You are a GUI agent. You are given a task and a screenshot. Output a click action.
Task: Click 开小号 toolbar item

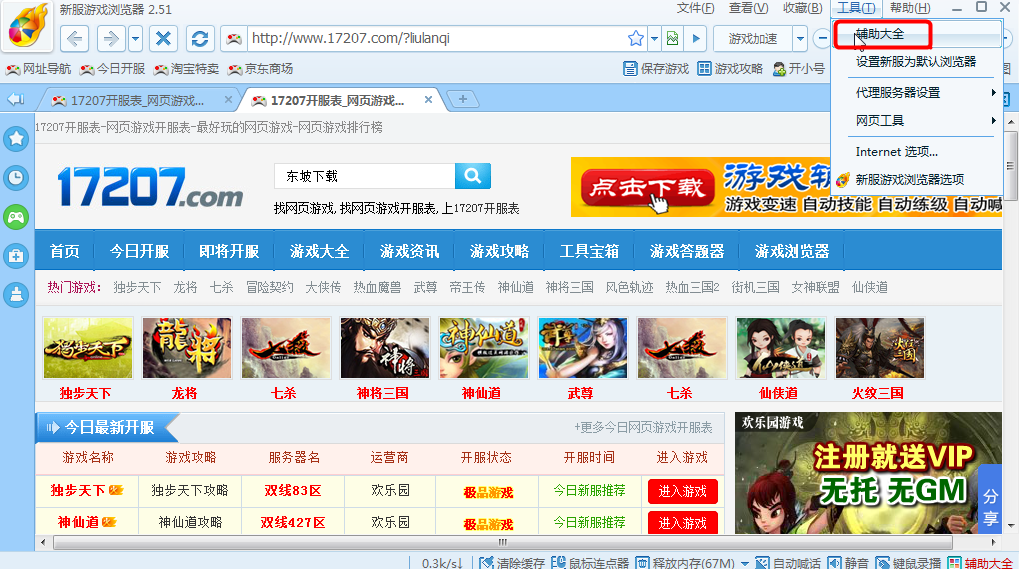tap(799, 69)
